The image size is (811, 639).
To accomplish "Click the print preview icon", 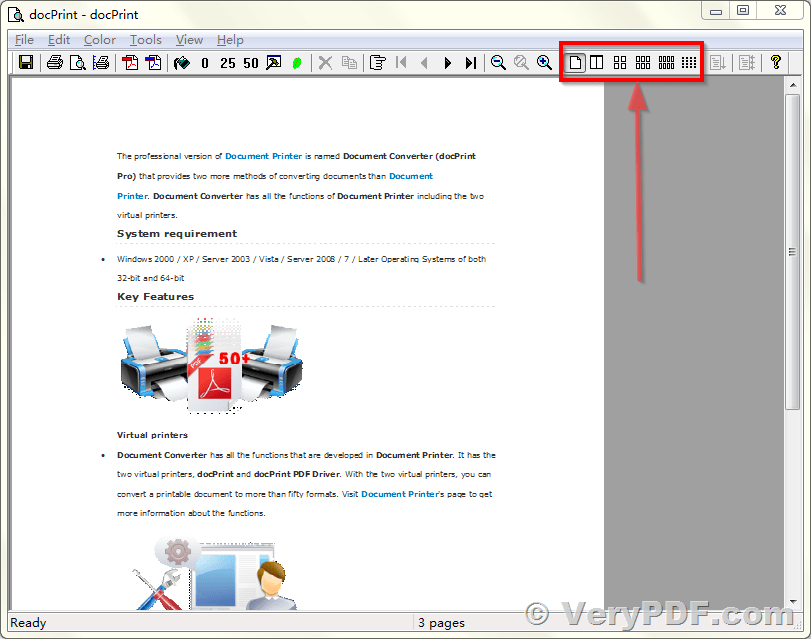I will tap(77, 62).
